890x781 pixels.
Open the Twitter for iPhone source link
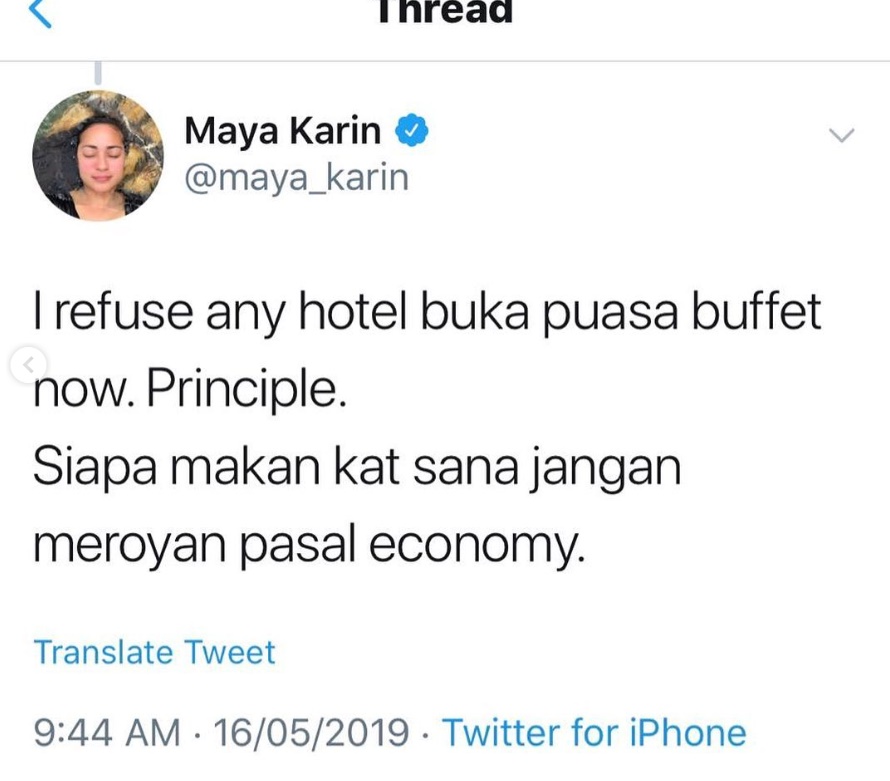pyautogui.click(x=594, y=732)
